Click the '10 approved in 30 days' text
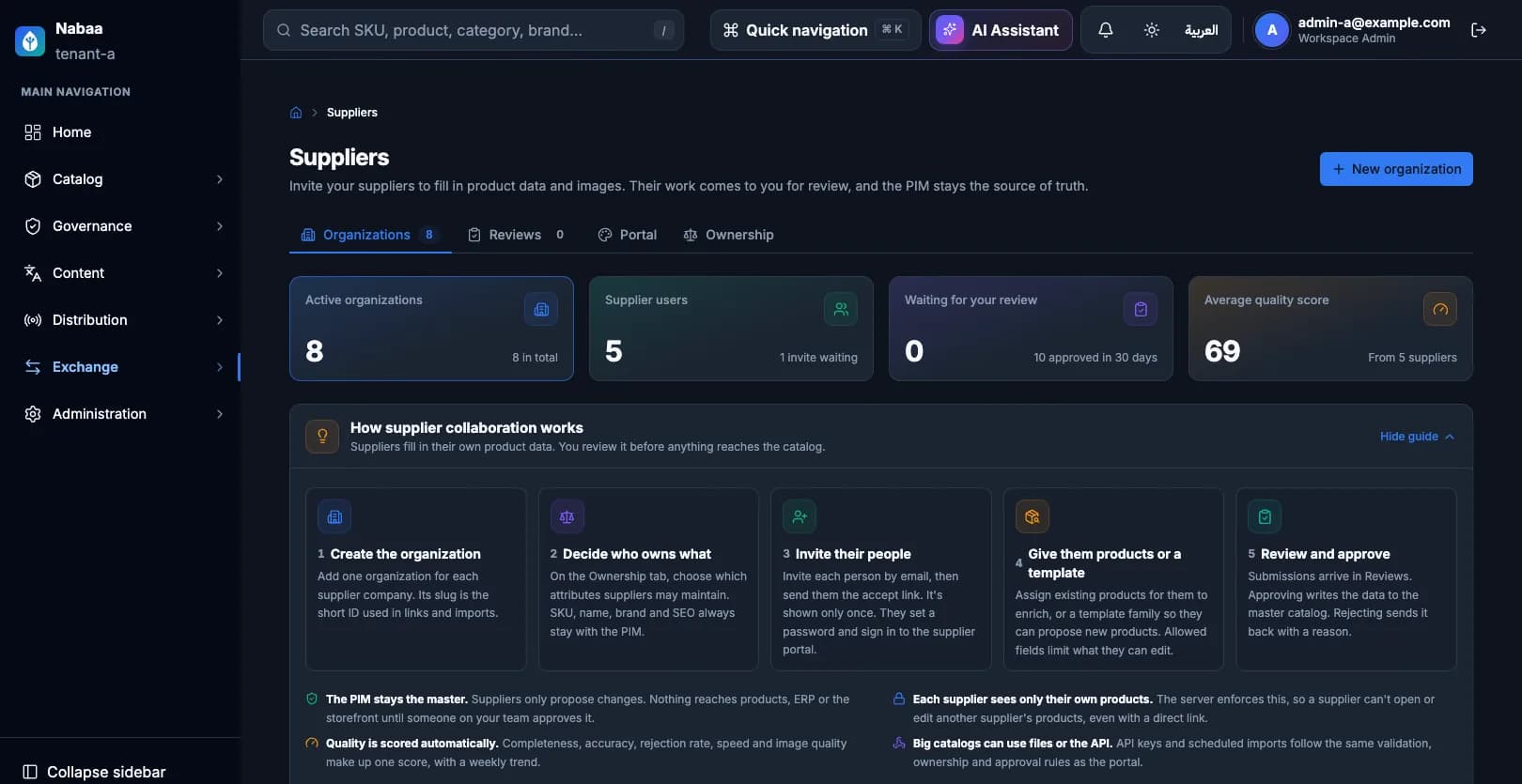The width and height of the screenshot is (1522, 784). coord(1095,358)
